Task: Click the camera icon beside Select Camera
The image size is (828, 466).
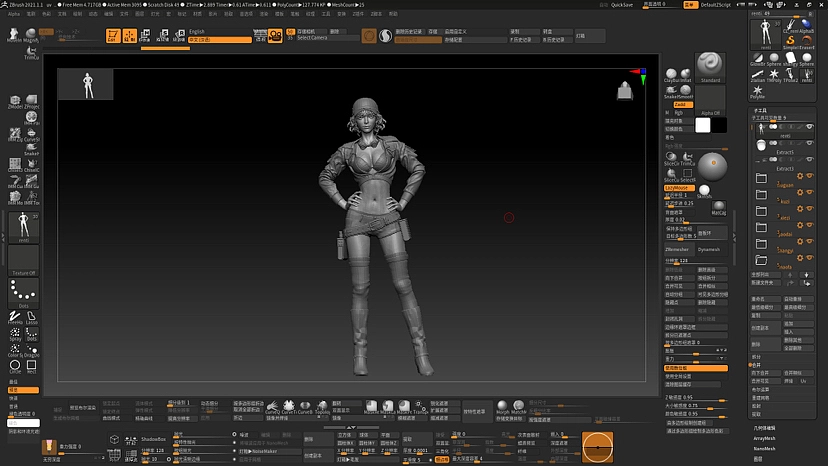Action: [275, 35]
